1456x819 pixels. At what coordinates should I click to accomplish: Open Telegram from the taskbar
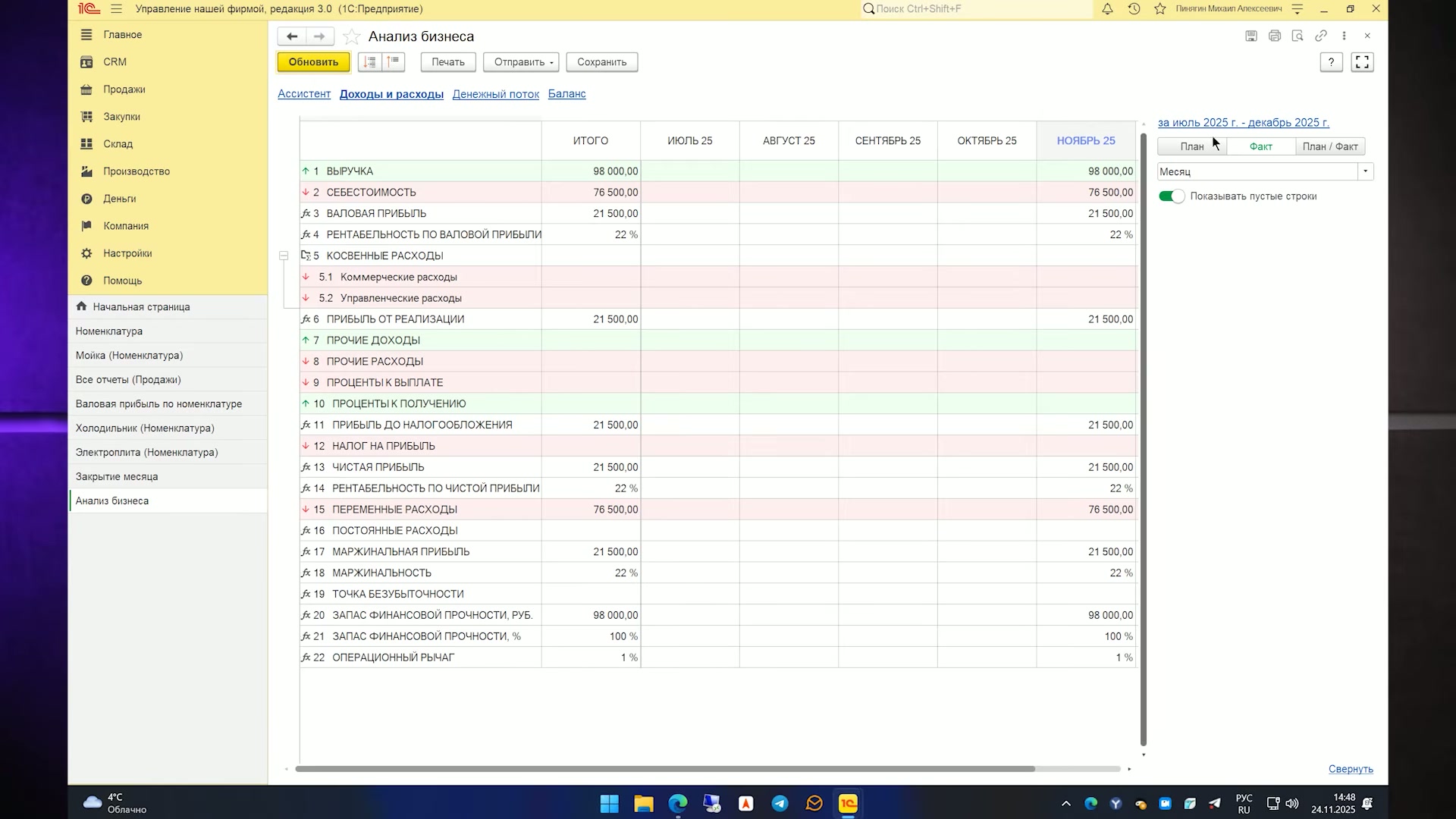pyautogui.click(x=780, y=803)
